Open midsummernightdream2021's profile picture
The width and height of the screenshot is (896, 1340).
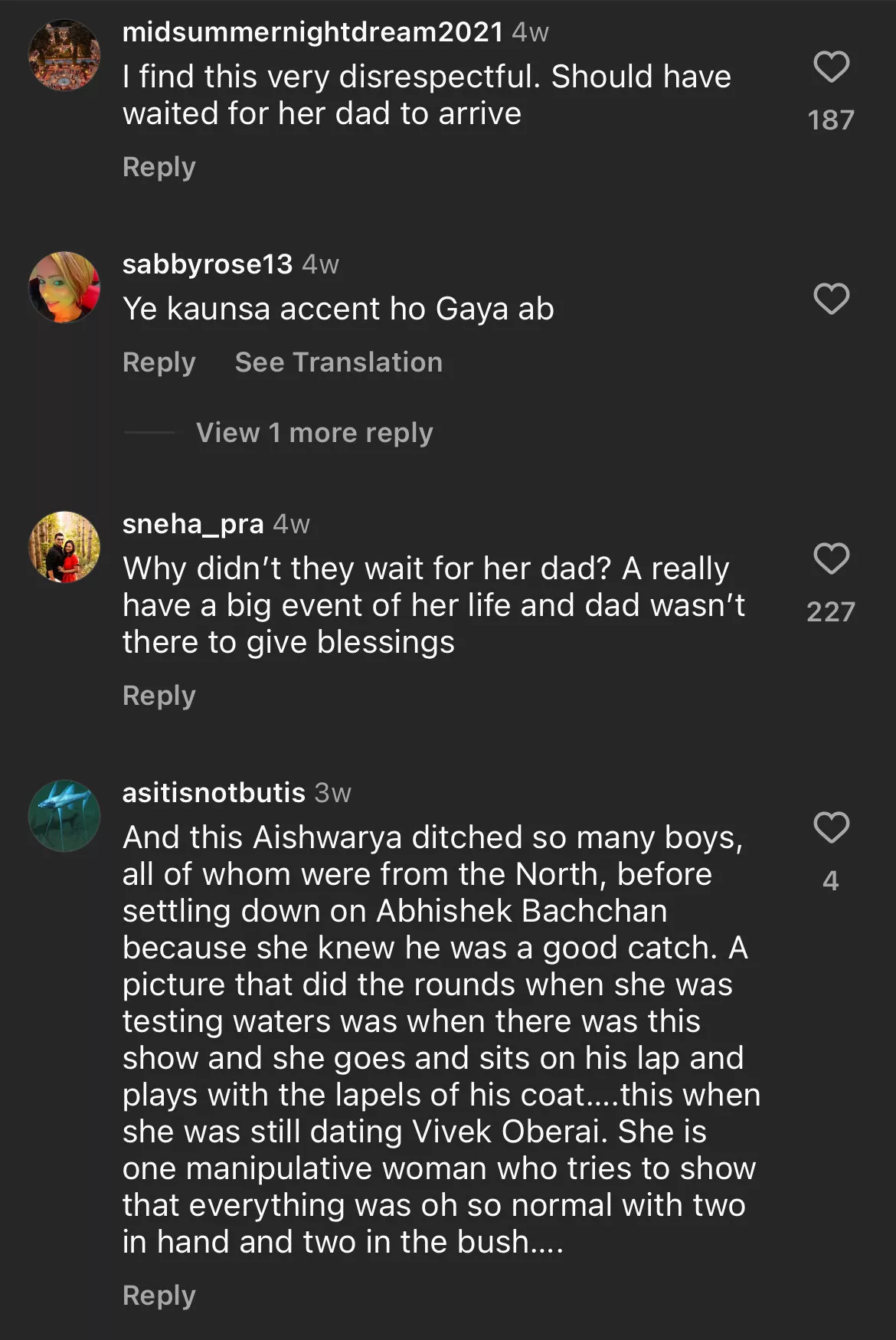click(64, 55)
